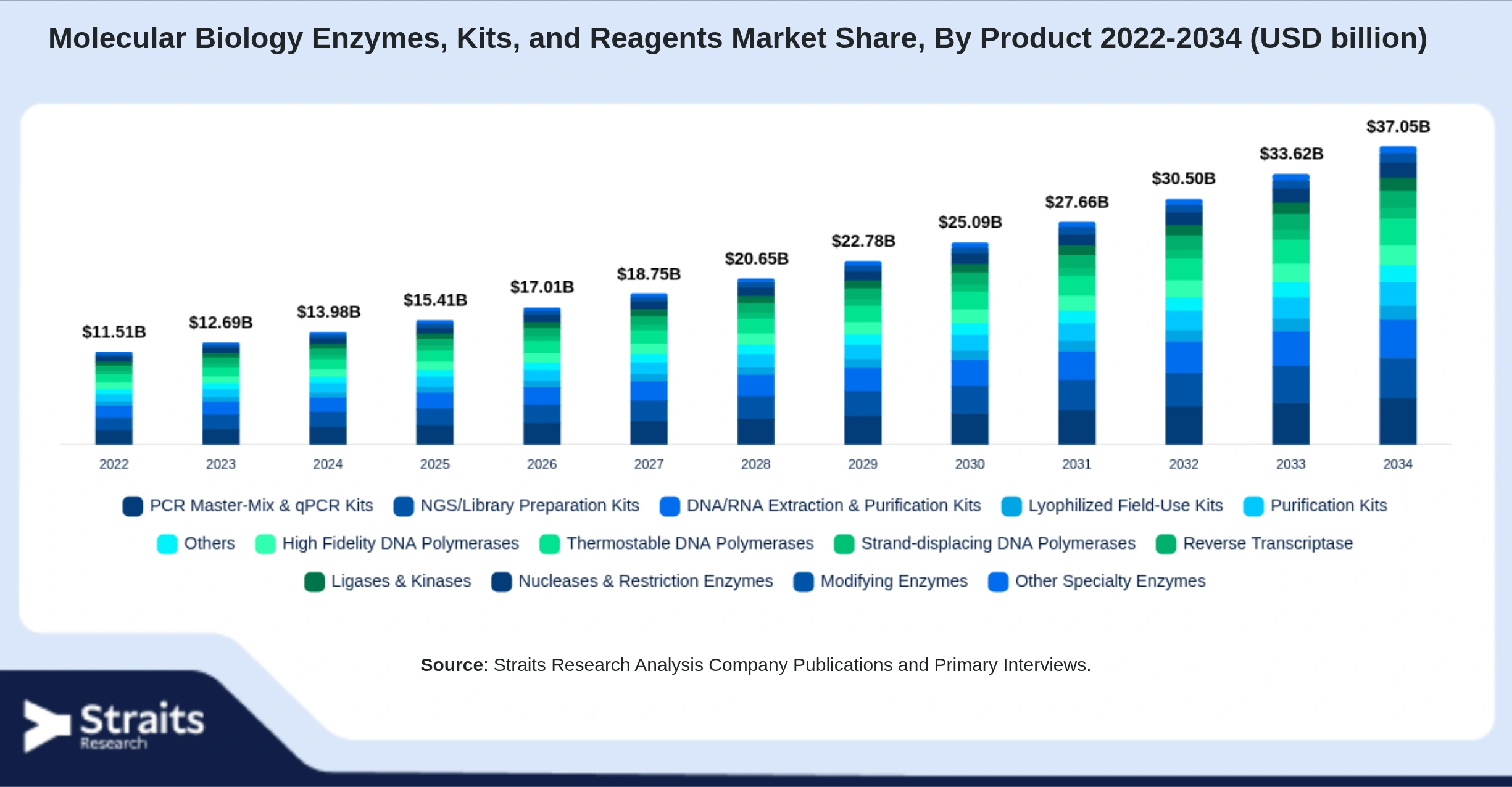Click the $33.62B value label
Image resolution: width=1512 pixels, height=787 pixels.
pyautogui.click(x=1292, y=154)
